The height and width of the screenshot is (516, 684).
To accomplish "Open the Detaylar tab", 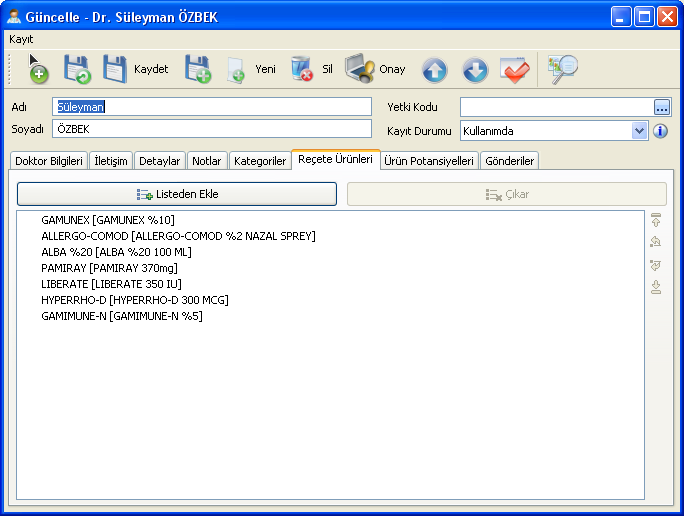I will (160, 161).
